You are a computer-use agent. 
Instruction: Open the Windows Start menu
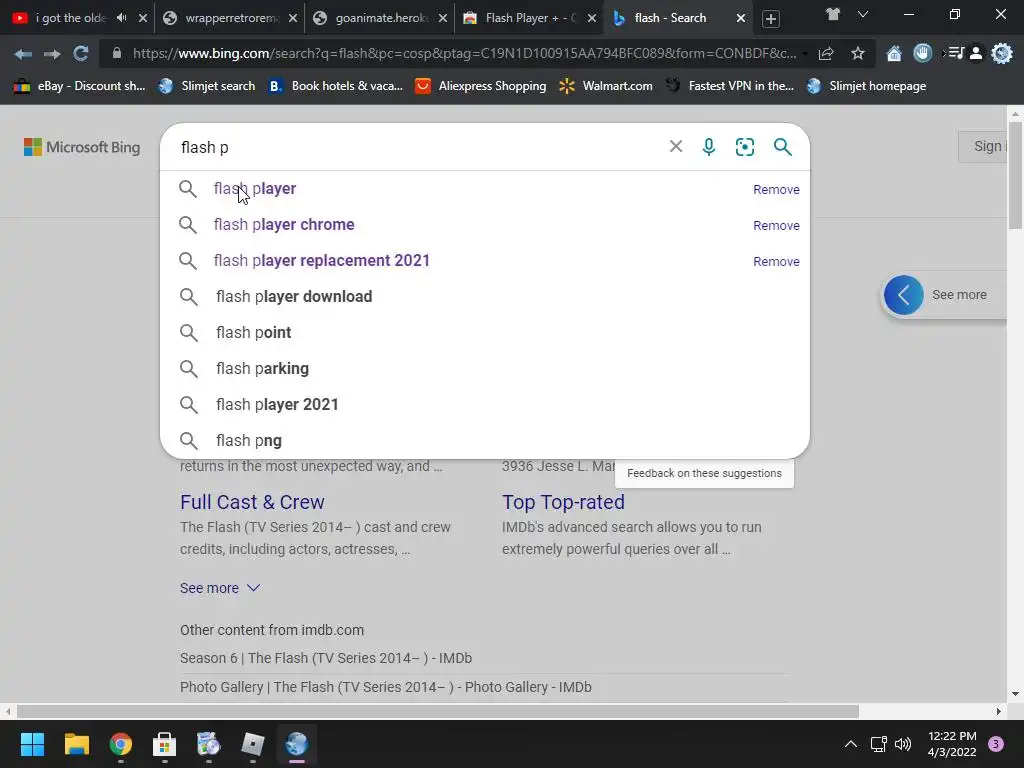tap(32, 744)
